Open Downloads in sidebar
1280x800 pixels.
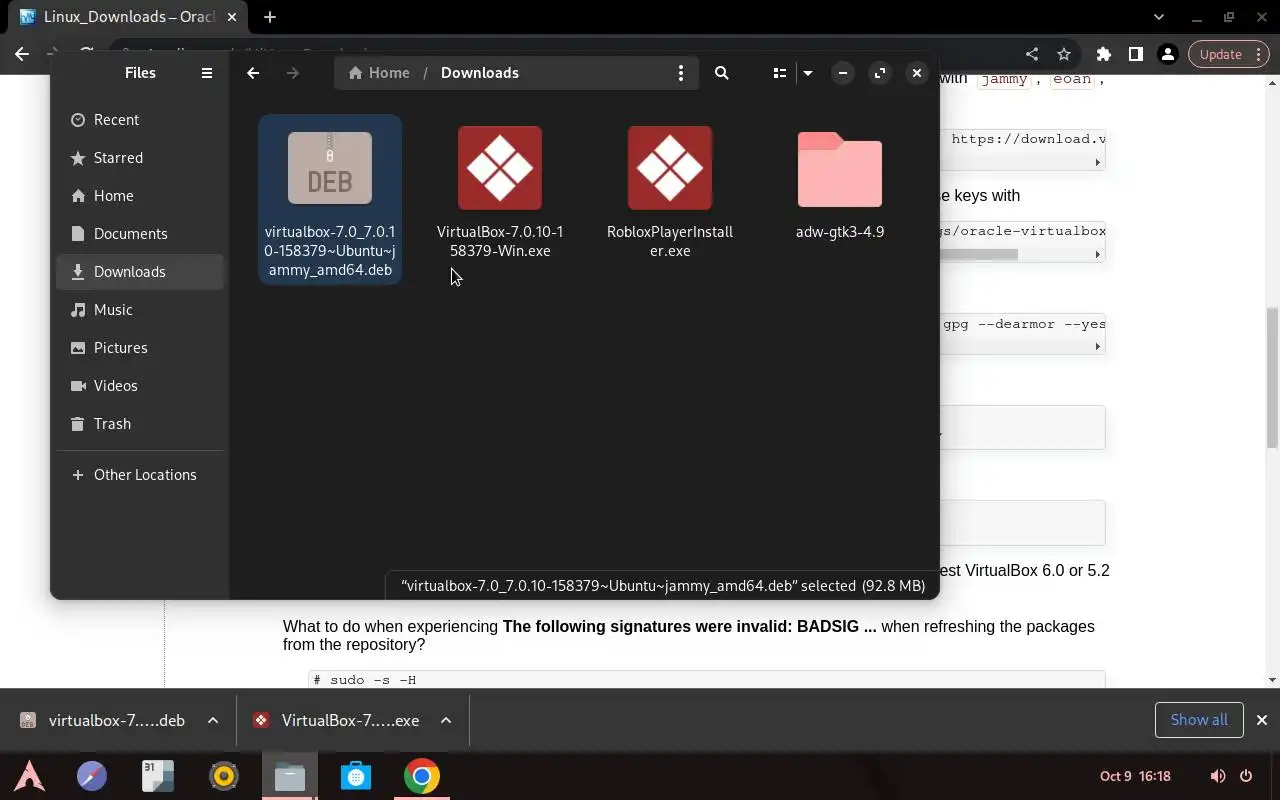click(140, 272)
